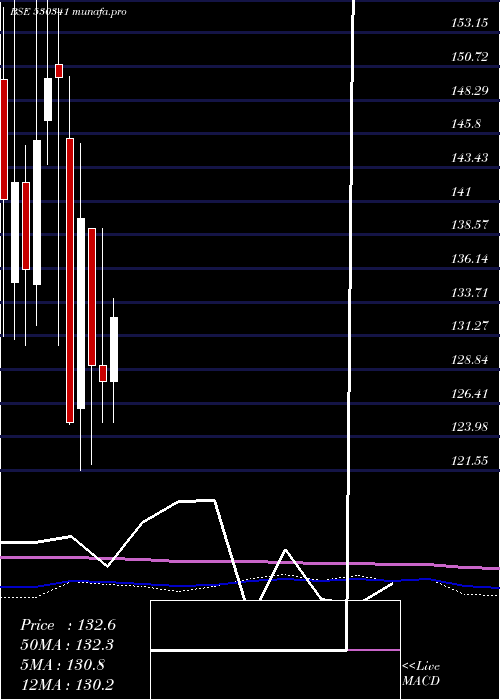Click the 128.84 price axis label
Screen dimensions: 500x700
(469, 360)
